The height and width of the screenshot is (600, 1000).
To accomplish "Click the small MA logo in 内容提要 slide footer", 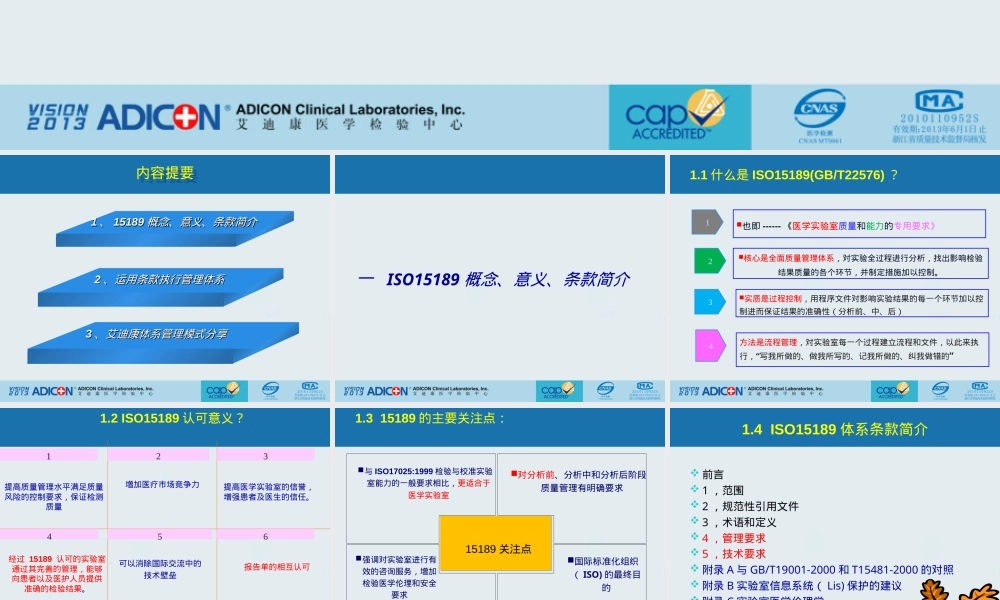I will (310, 386).
